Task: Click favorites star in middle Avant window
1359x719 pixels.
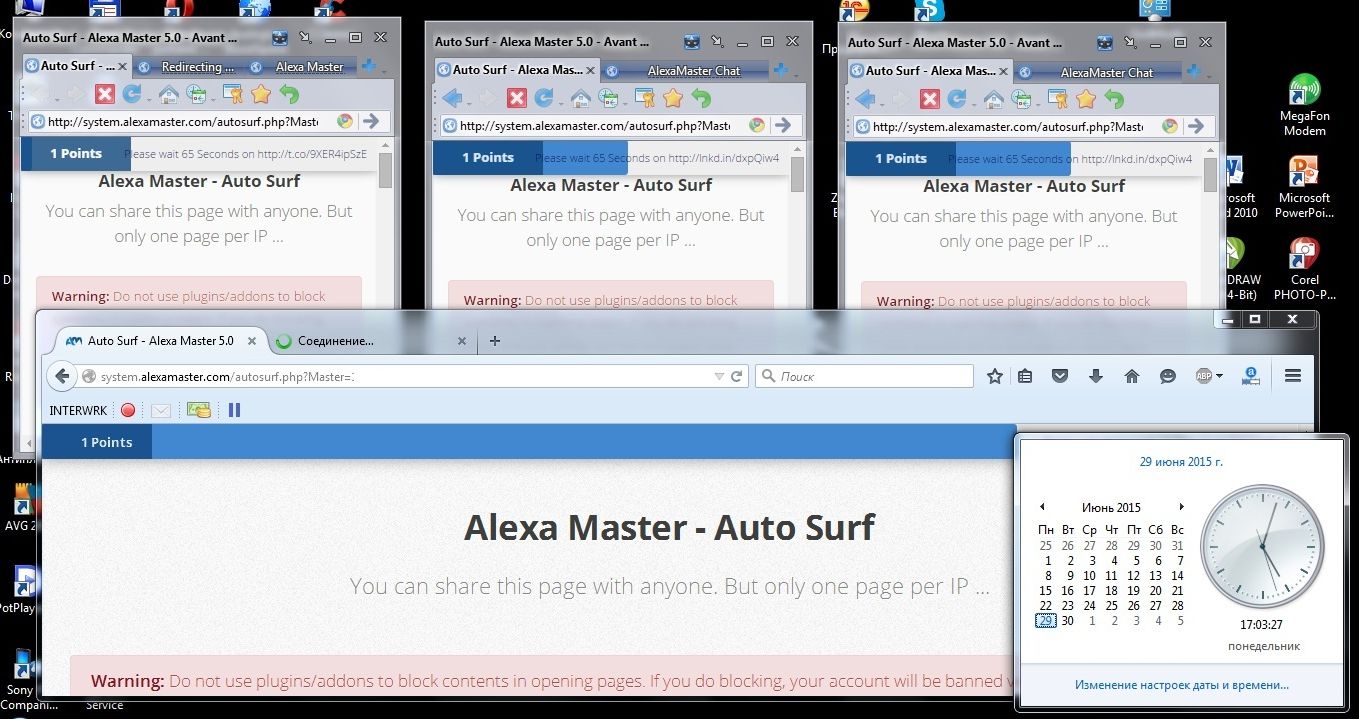Action: [x=673, y=98]
